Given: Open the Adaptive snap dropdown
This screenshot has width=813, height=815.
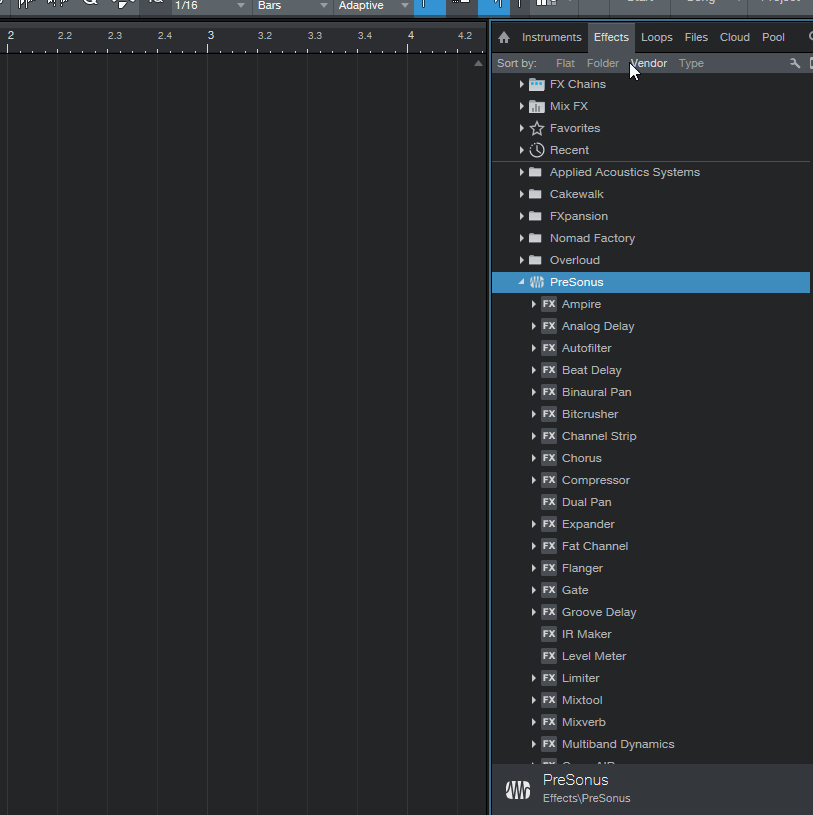Looking at the screenshot, I should point(373,6).
